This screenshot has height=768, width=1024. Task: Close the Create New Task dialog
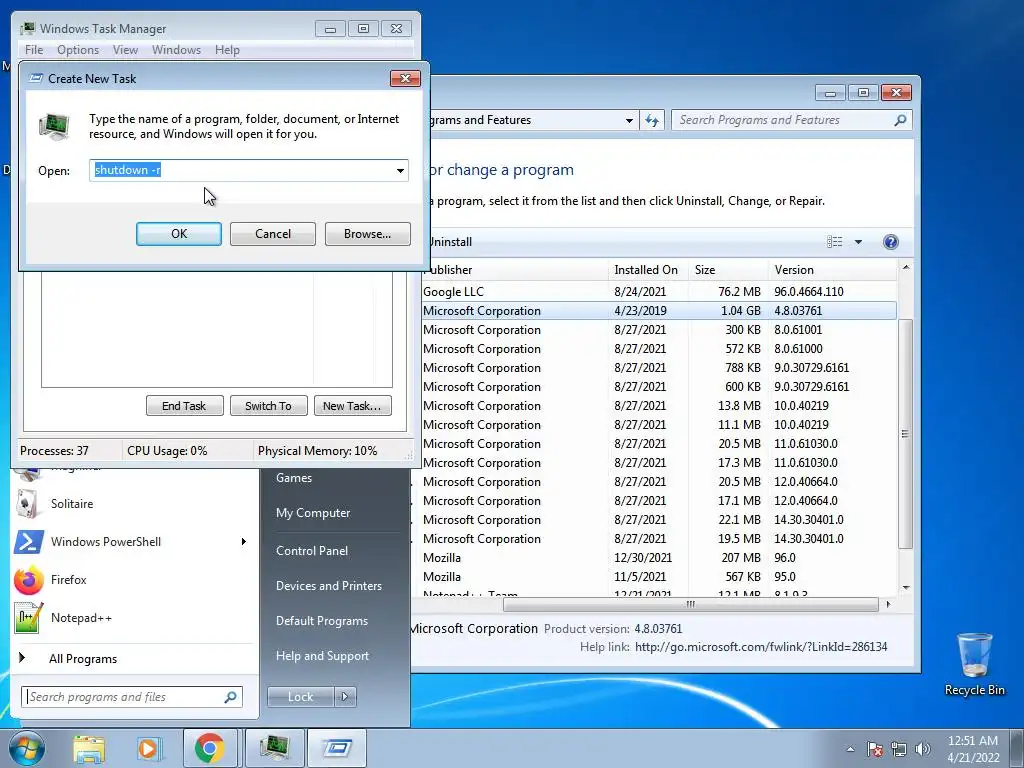point(405,78)
